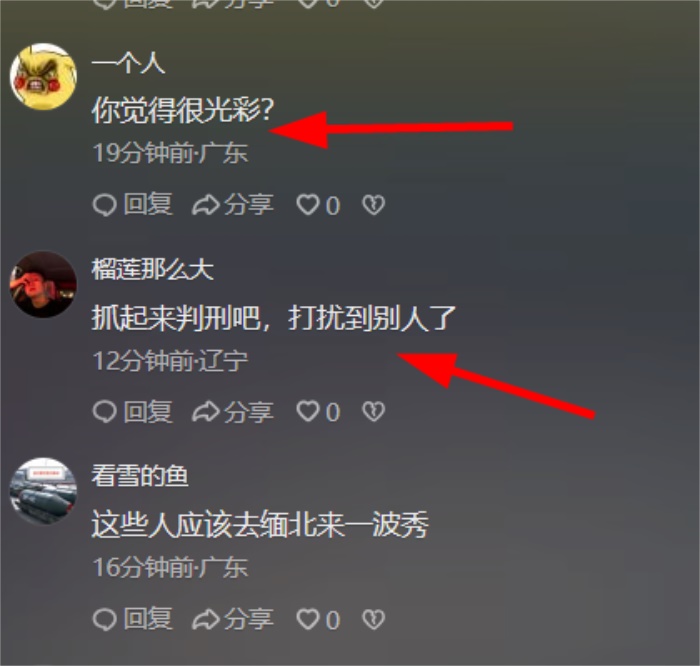Like the comment by 榴莲那么大
The image size is (700, 666).
pos(318,412)
